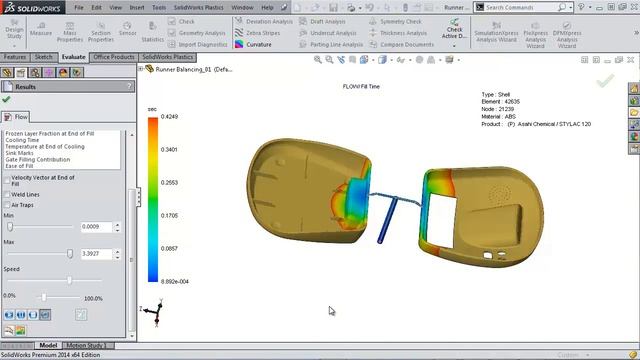
Task: Open Geometry Analysis
Action: (197, 33)
